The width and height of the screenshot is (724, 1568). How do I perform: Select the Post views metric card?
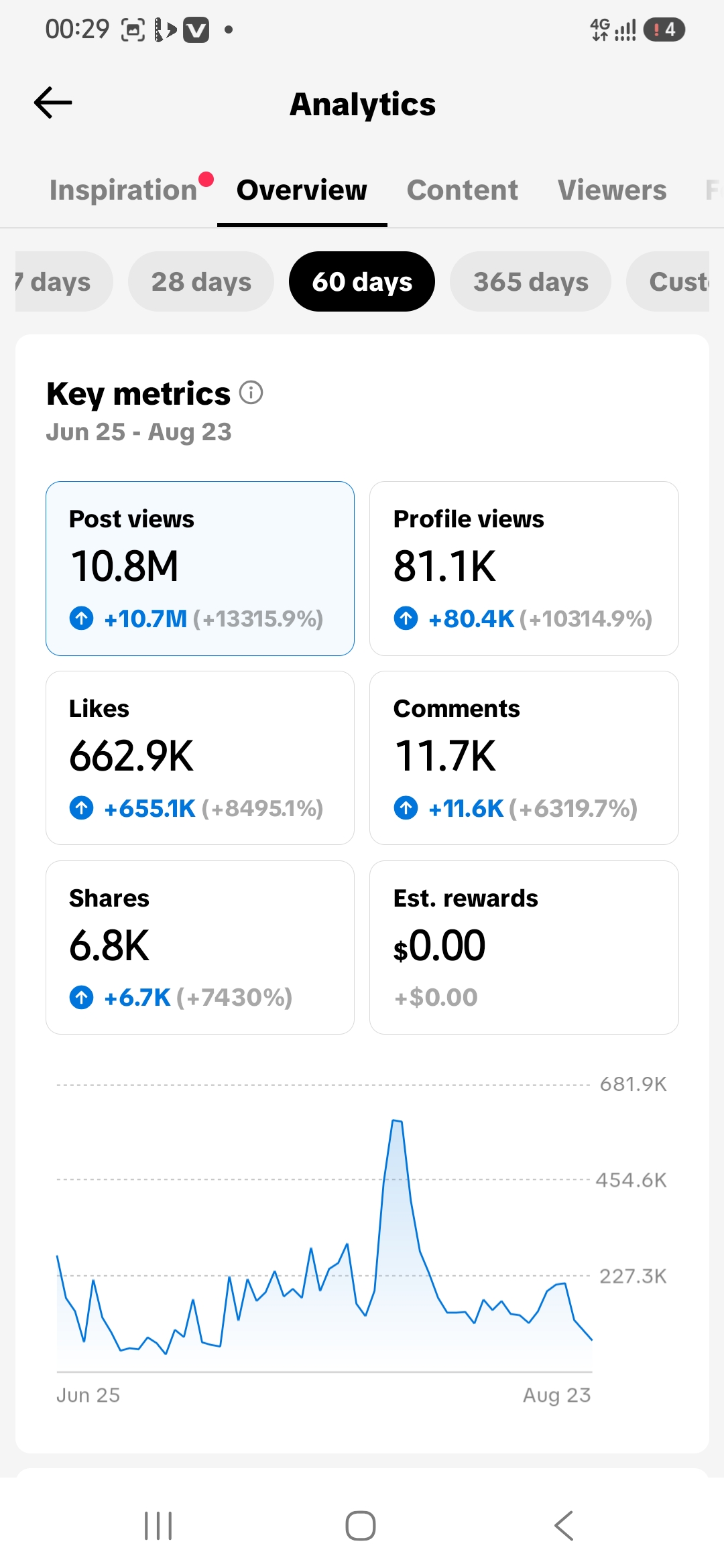[200, 568]
